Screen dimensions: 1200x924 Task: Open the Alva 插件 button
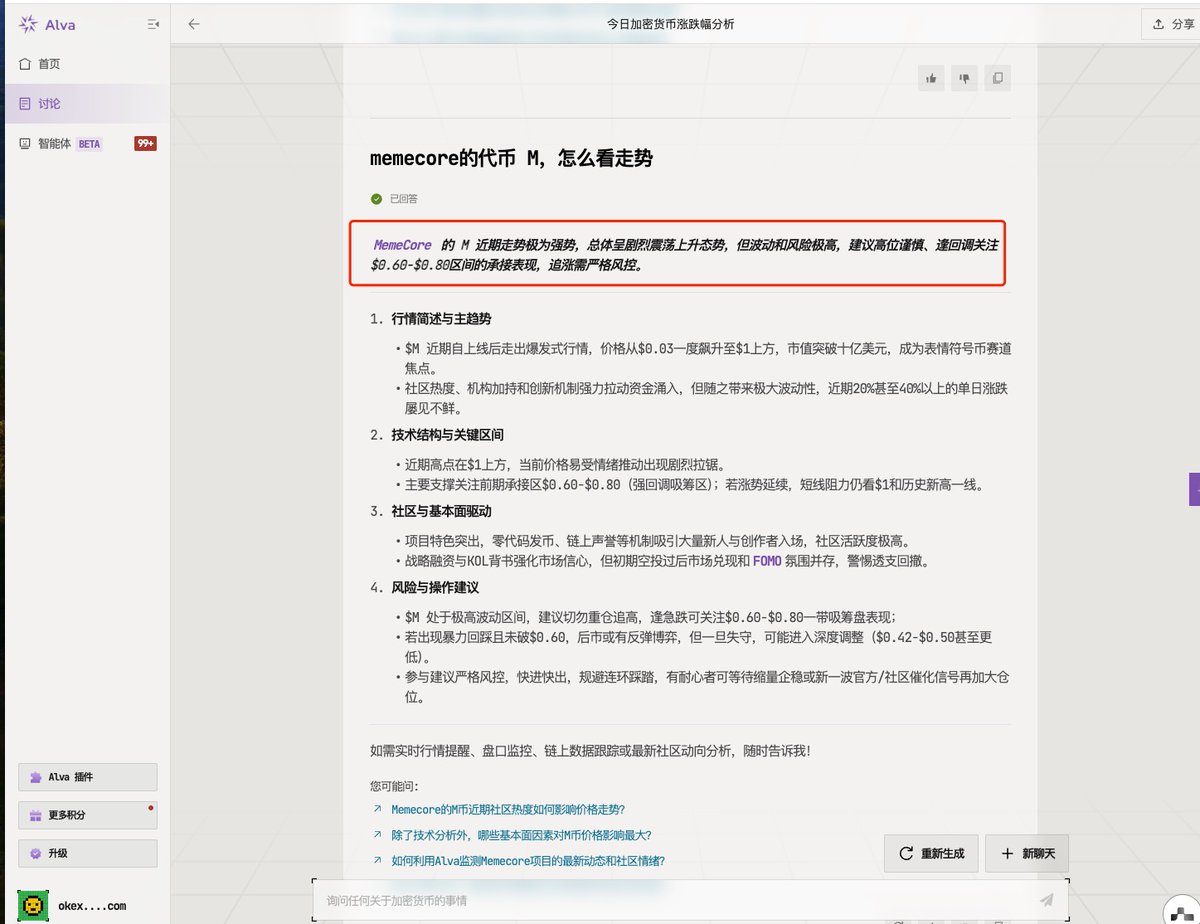[87, 777]
